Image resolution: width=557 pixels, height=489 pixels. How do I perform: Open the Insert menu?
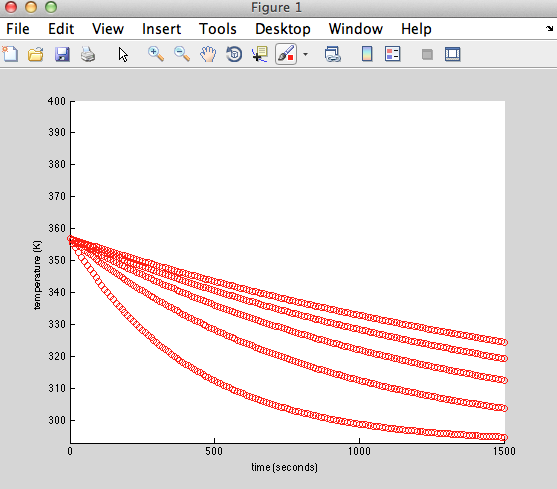[x=161, y=29]
